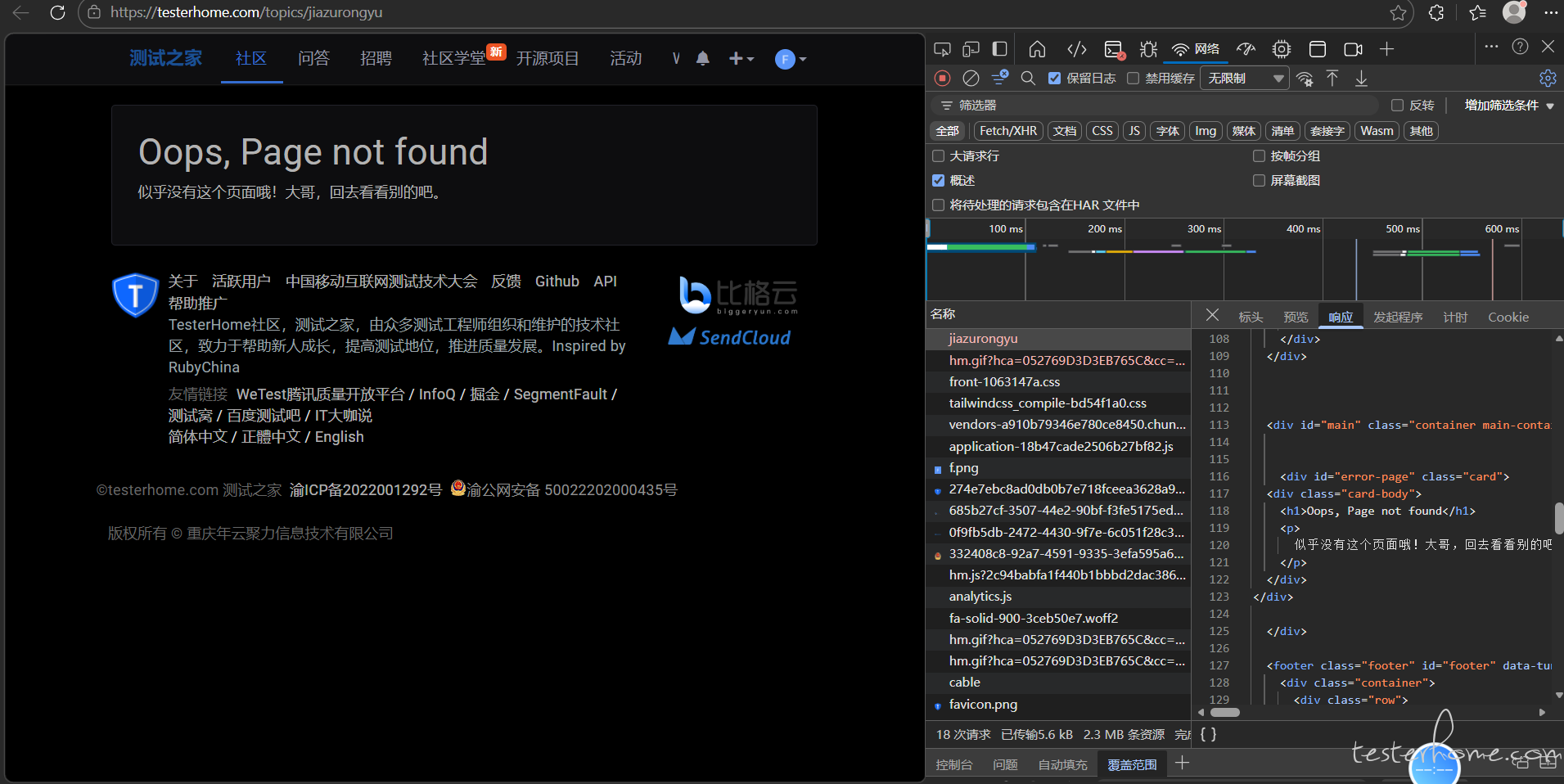The width and height of the screenshot is (1564, 784).
Task: Check the 大请求行 option
Action: tap(939, 156)
